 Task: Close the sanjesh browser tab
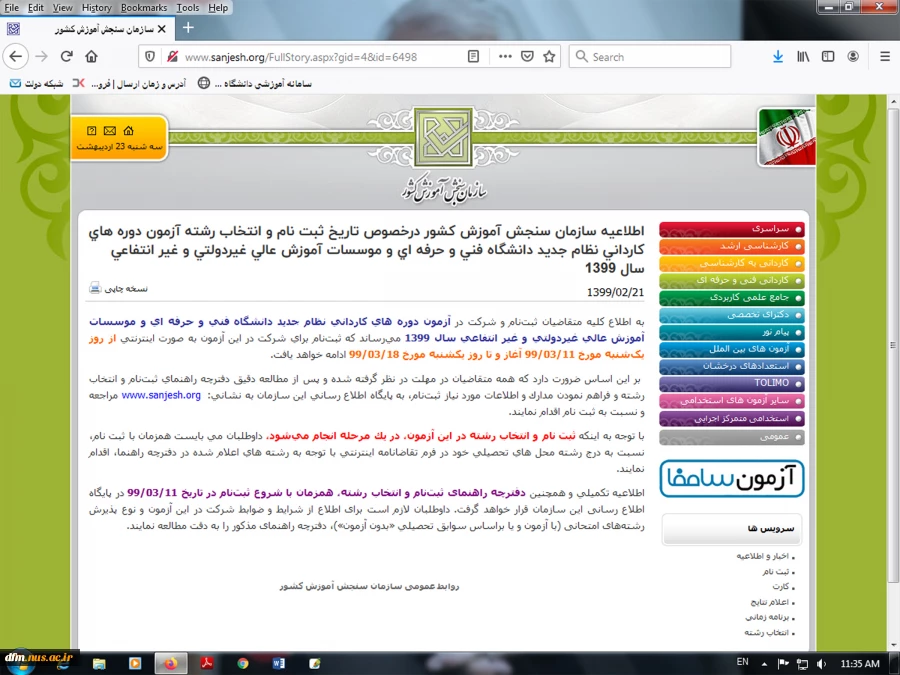point(162,29)
